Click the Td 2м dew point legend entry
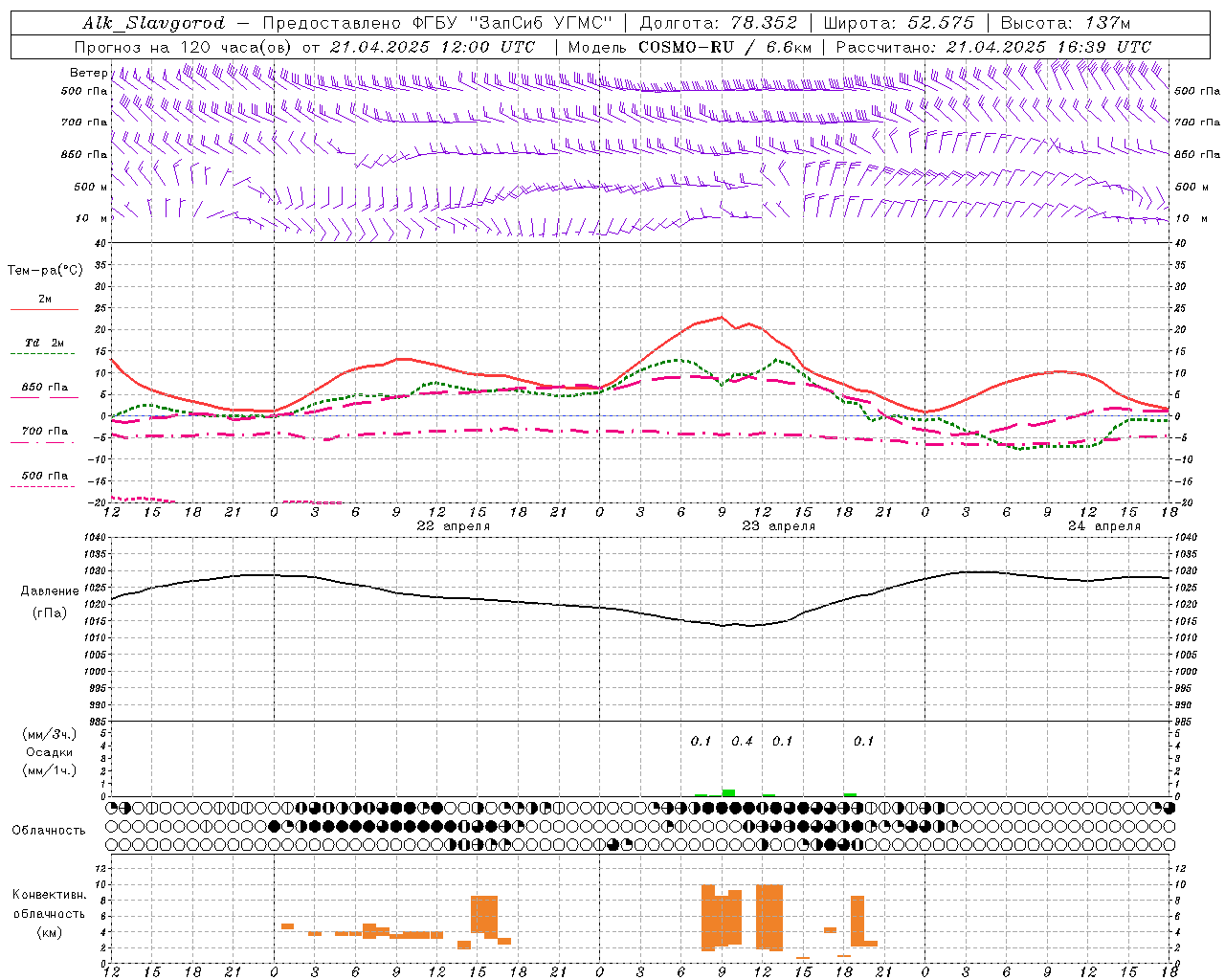 pos(45,344)
